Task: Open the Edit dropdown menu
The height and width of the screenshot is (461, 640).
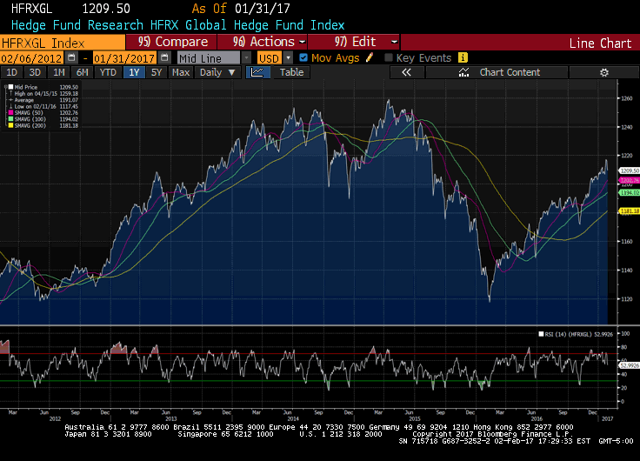Action: click(353, 42)
